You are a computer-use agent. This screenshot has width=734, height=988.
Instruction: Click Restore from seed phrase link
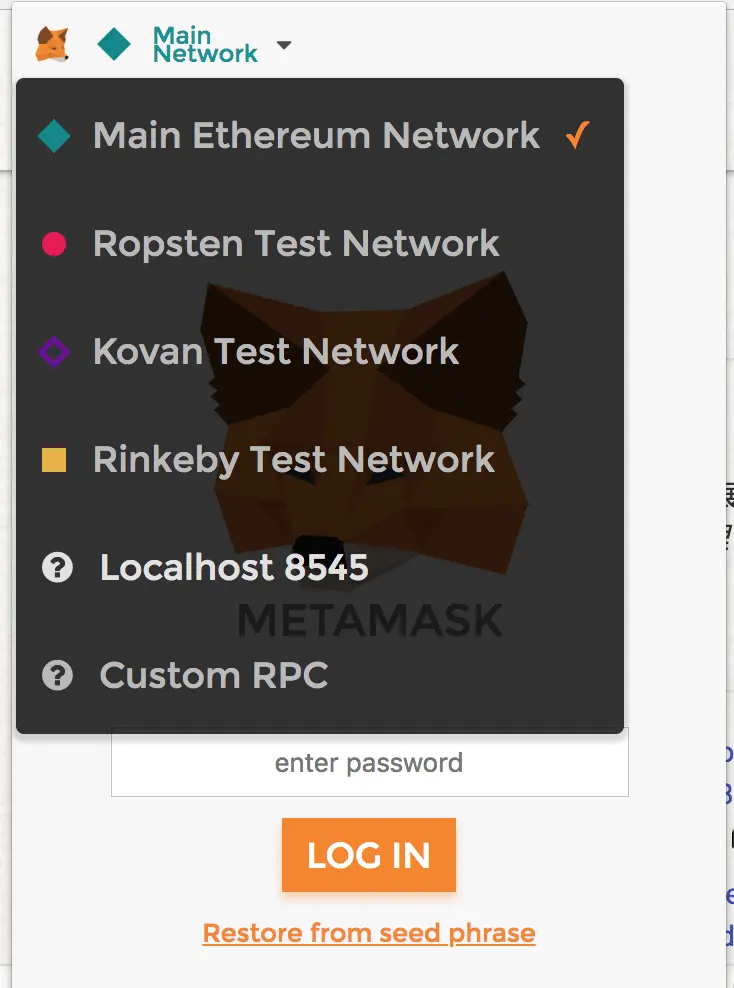pyautogui.click(x=369, y=934)
